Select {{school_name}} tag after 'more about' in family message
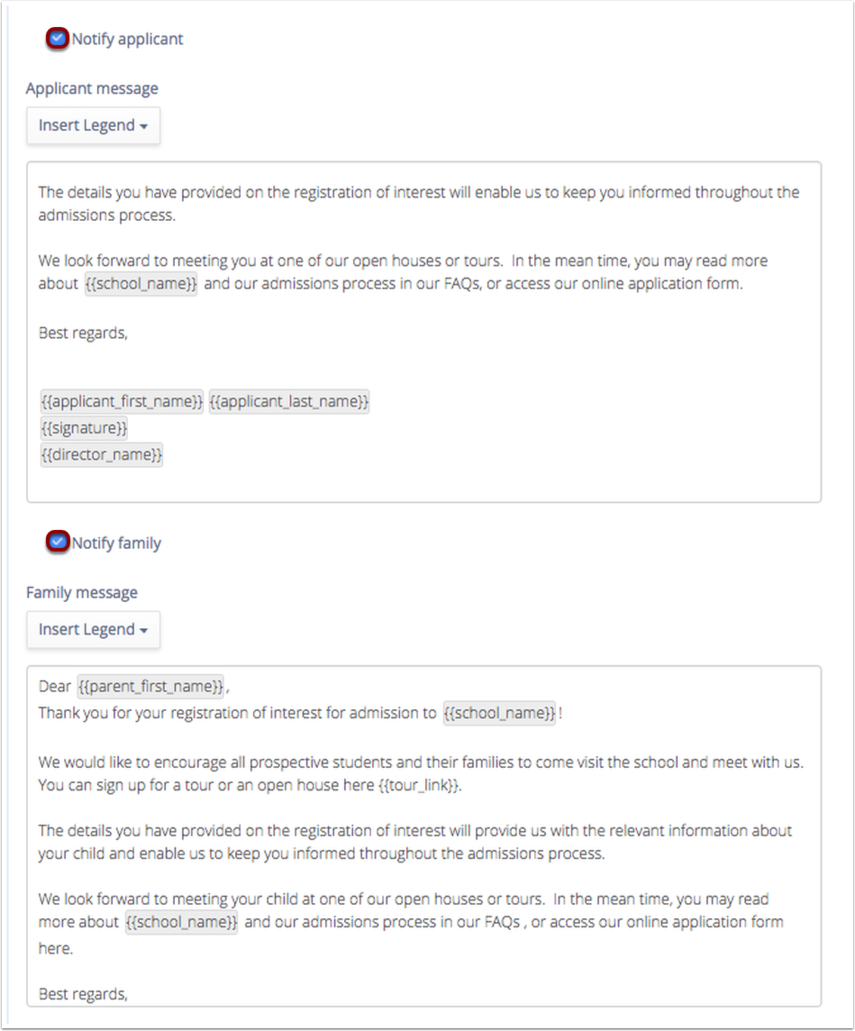This screenshot has width=855, height=1031. coord(182,923)
